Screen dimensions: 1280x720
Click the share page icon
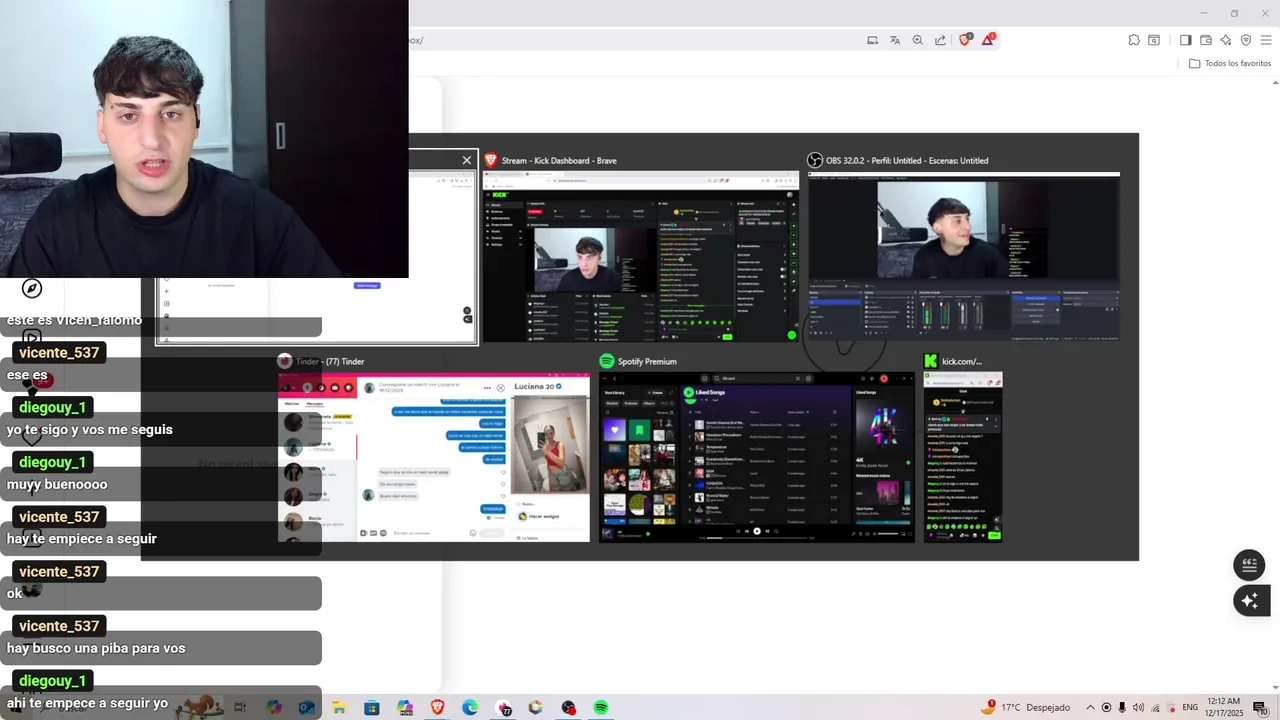tap(941, 40)
